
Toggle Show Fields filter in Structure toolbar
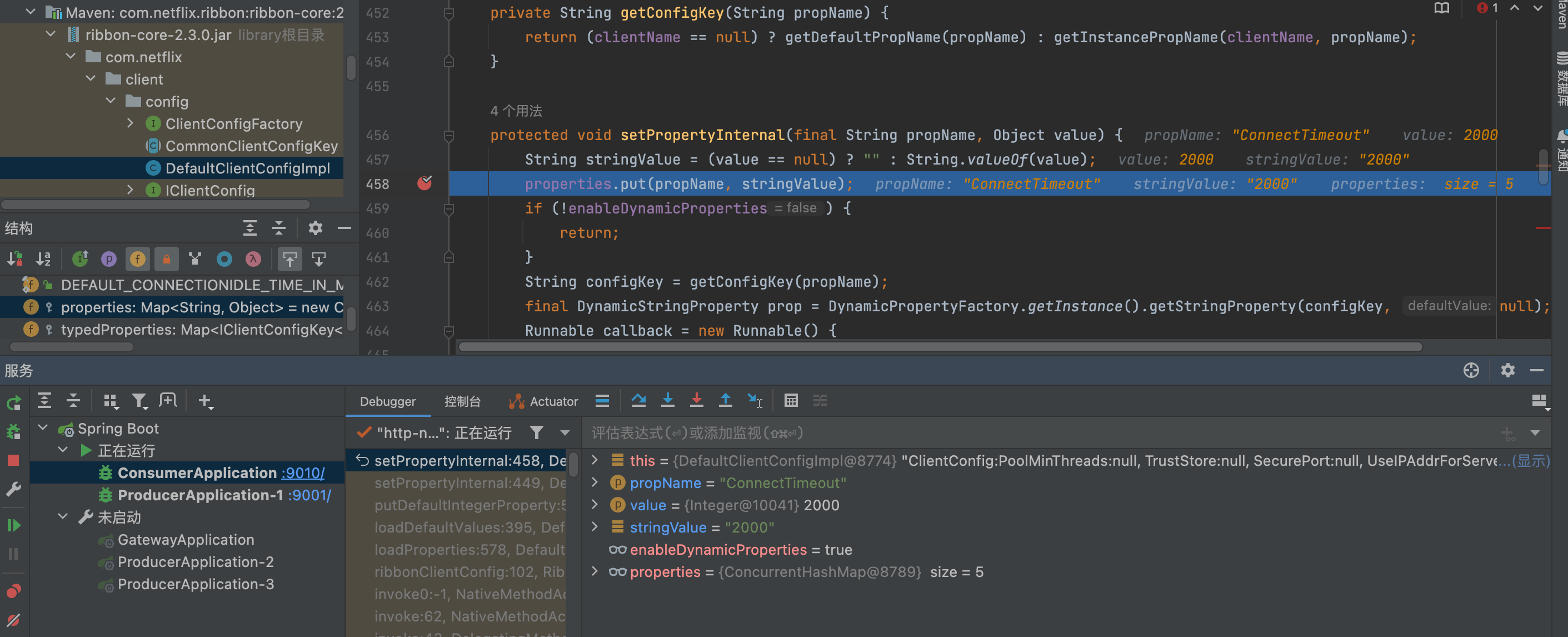138,259
